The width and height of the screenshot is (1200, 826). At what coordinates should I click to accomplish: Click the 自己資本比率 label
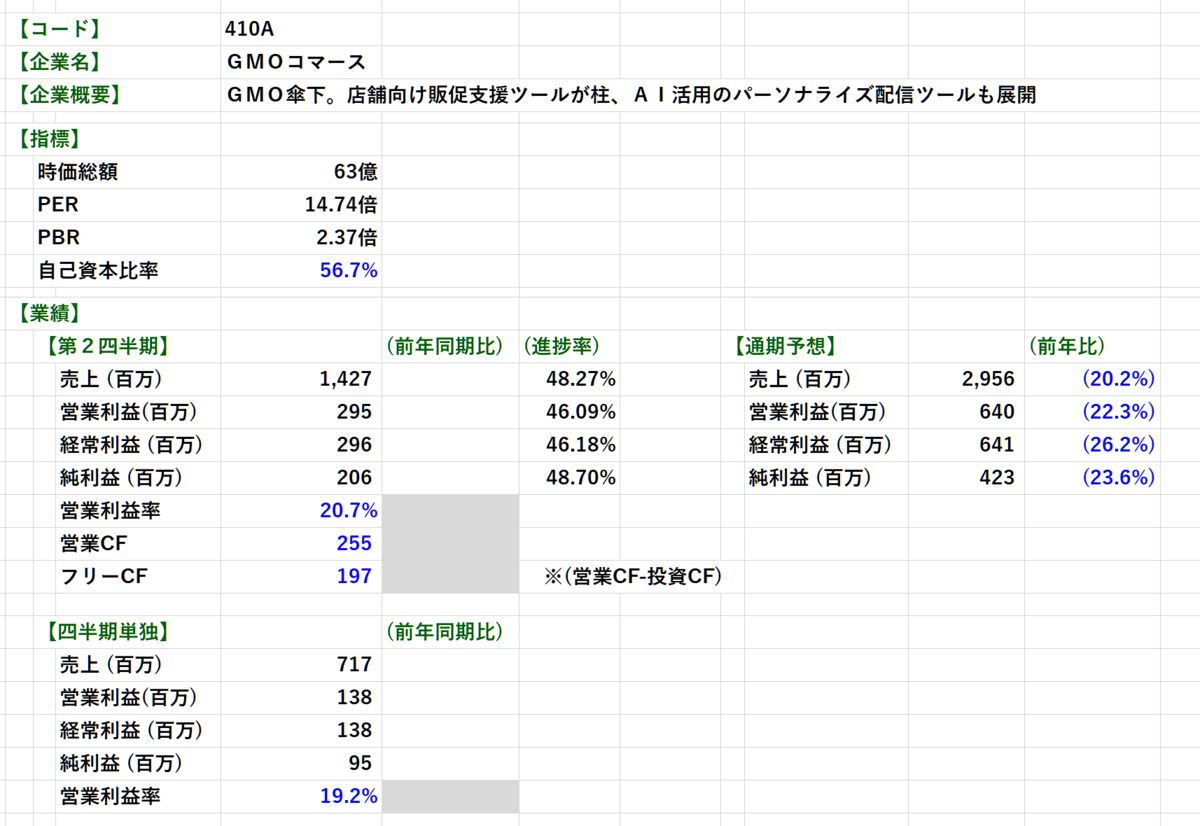(x=98, y=270)
